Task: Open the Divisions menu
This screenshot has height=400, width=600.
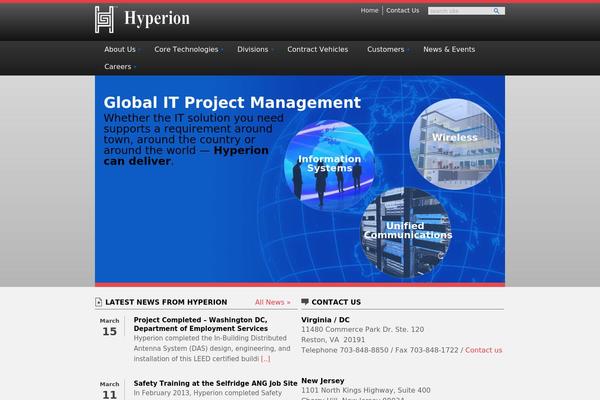Action: pos(253,49)
